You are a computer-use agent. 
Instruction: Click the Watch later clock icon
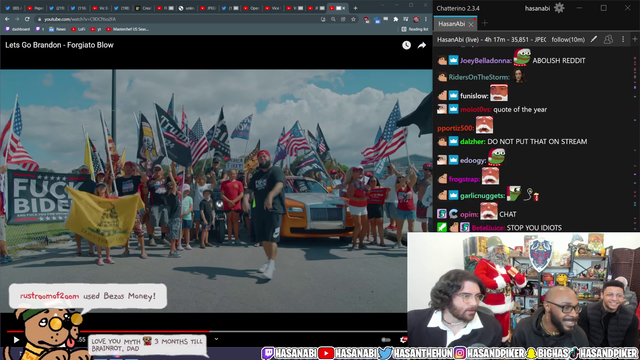[406, 45]
